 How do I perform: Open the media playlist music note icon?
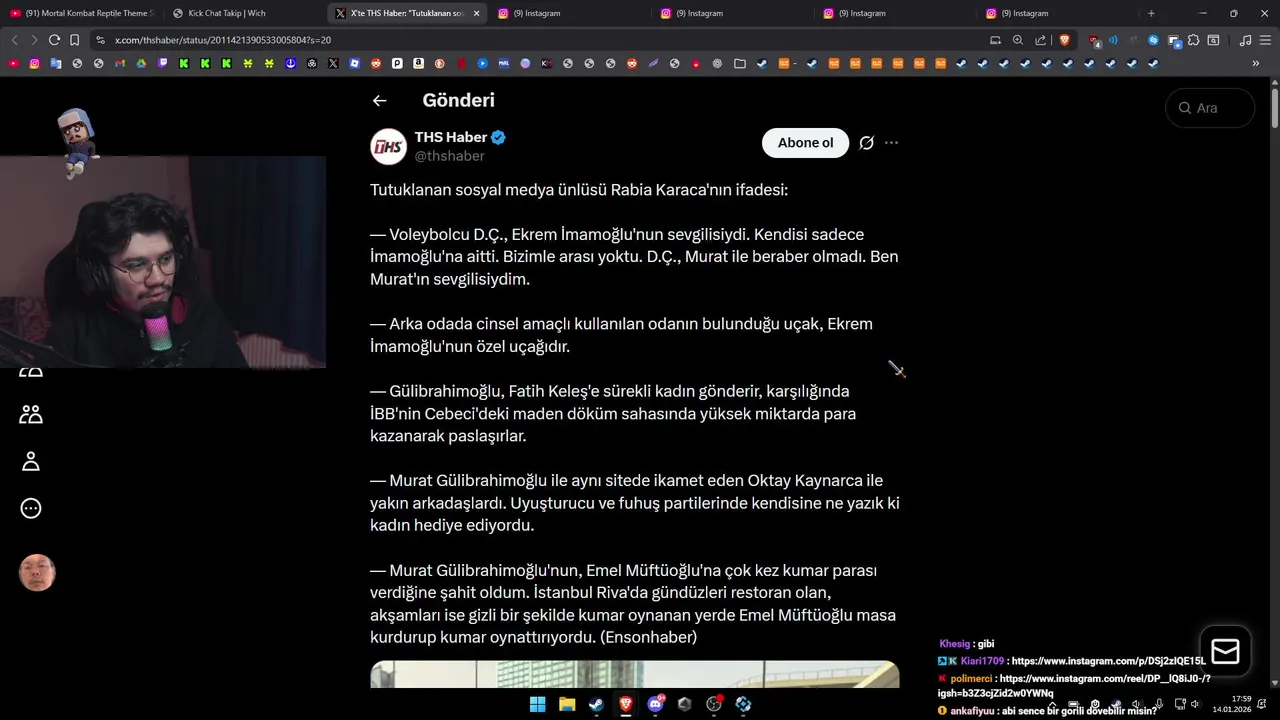click(x=1245, y=40)
